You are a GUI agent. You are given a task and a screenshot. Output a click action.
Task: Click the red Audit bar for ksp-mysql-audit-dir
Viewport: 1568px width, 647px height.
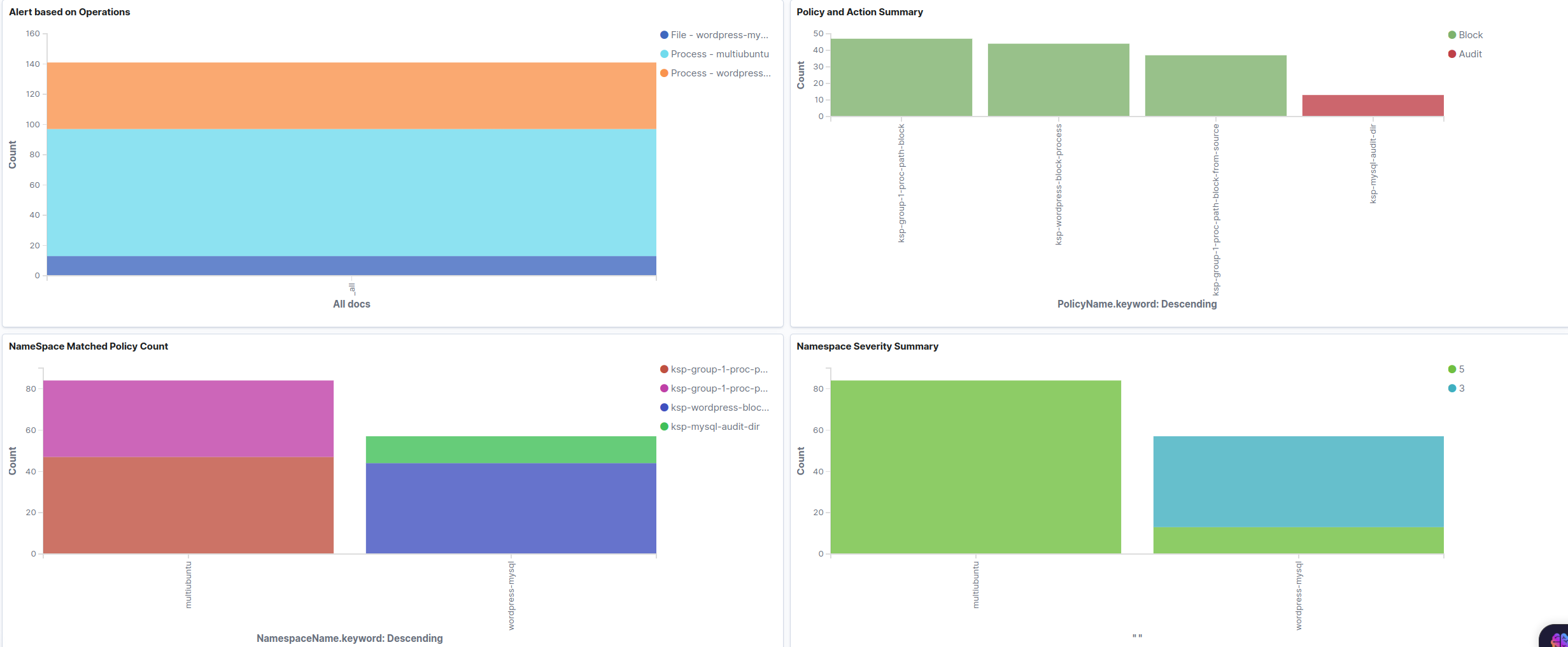[1373, 106]
